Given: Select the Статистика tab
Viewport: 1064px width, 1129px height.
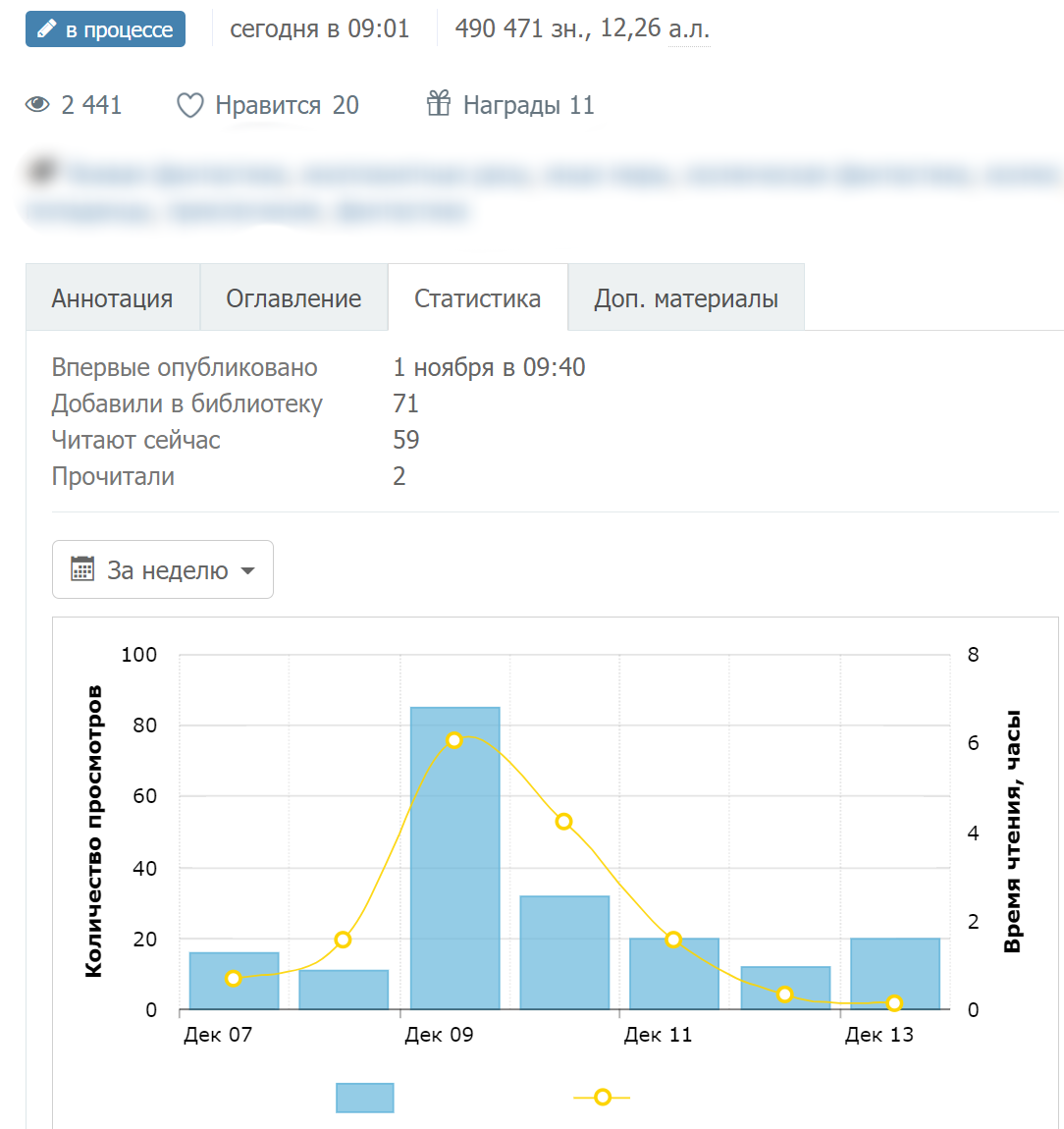Looking at the screenshot, I should [x=477, y=296].
